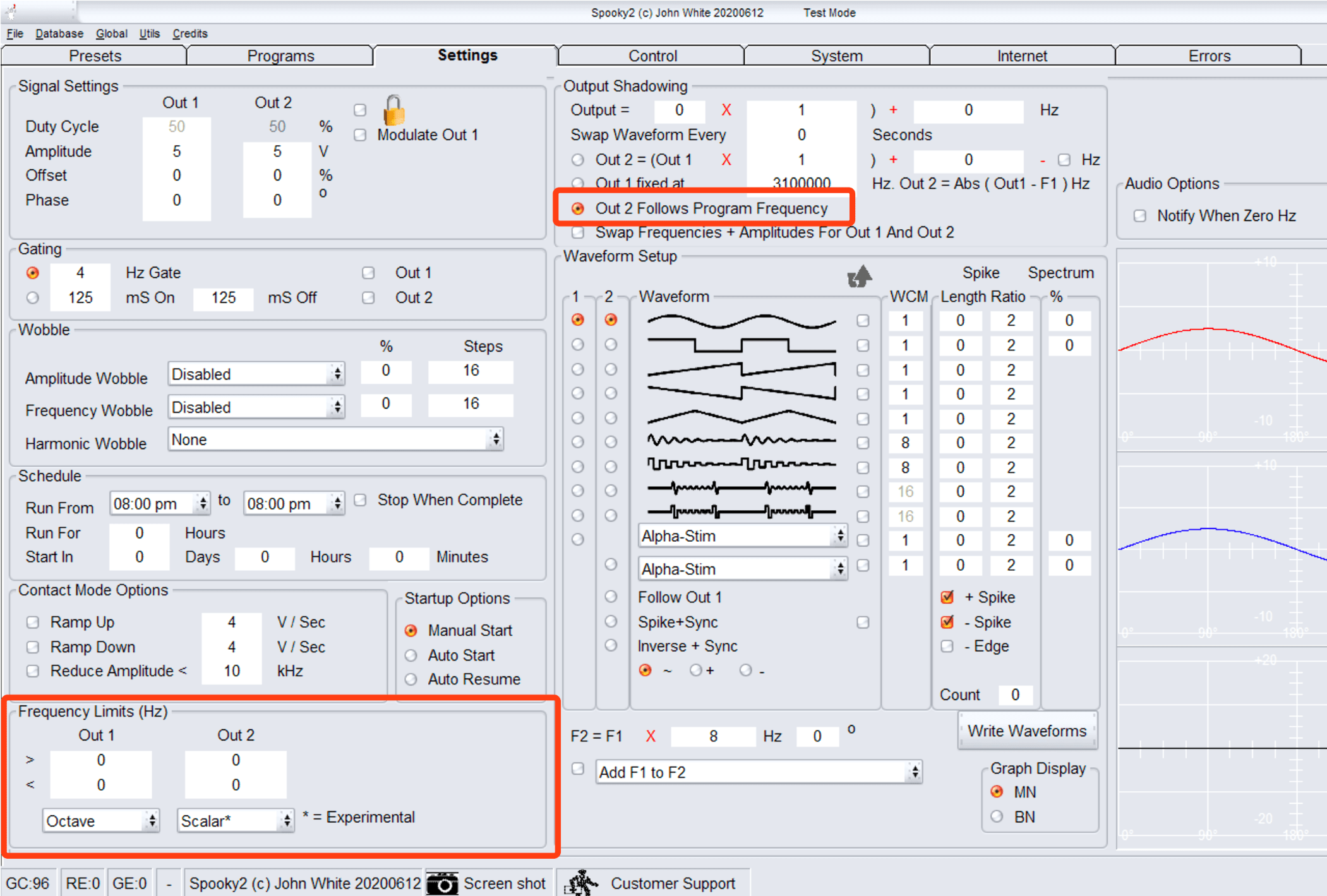This screenshot has height=896, width=1327.
Task: Click the Out 1 Amplitude input field
Action: (x=176, y=152)
